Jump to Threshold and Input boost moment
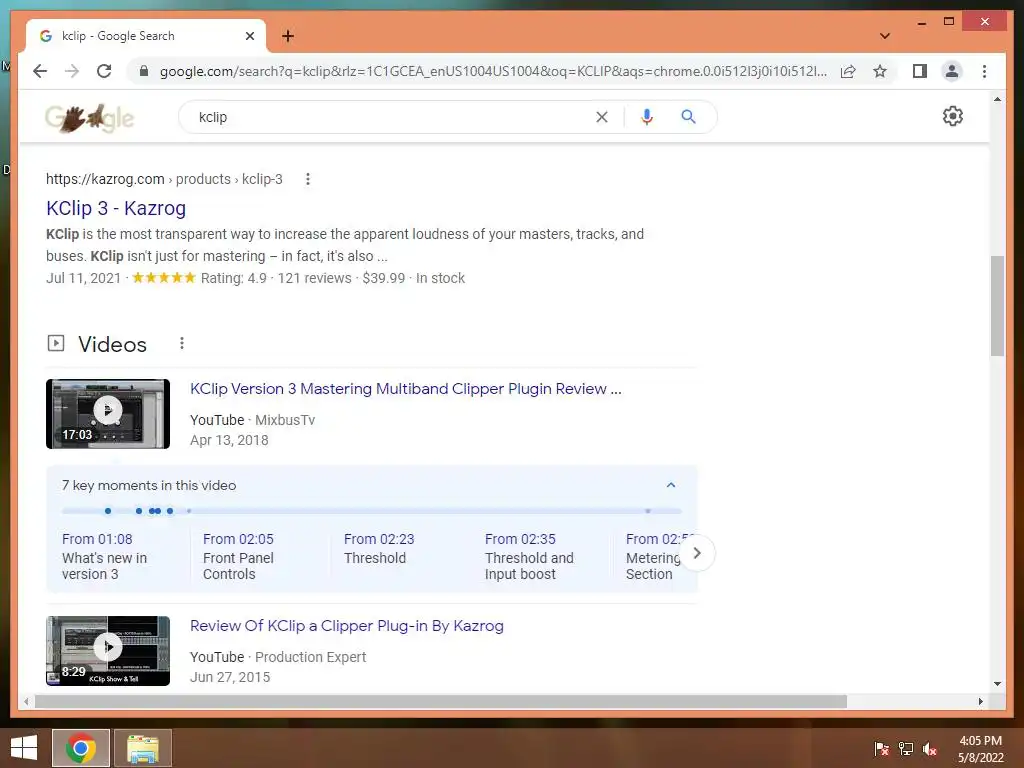The image size is (1024, 768). pyautogui.click(x=529, y=556)
